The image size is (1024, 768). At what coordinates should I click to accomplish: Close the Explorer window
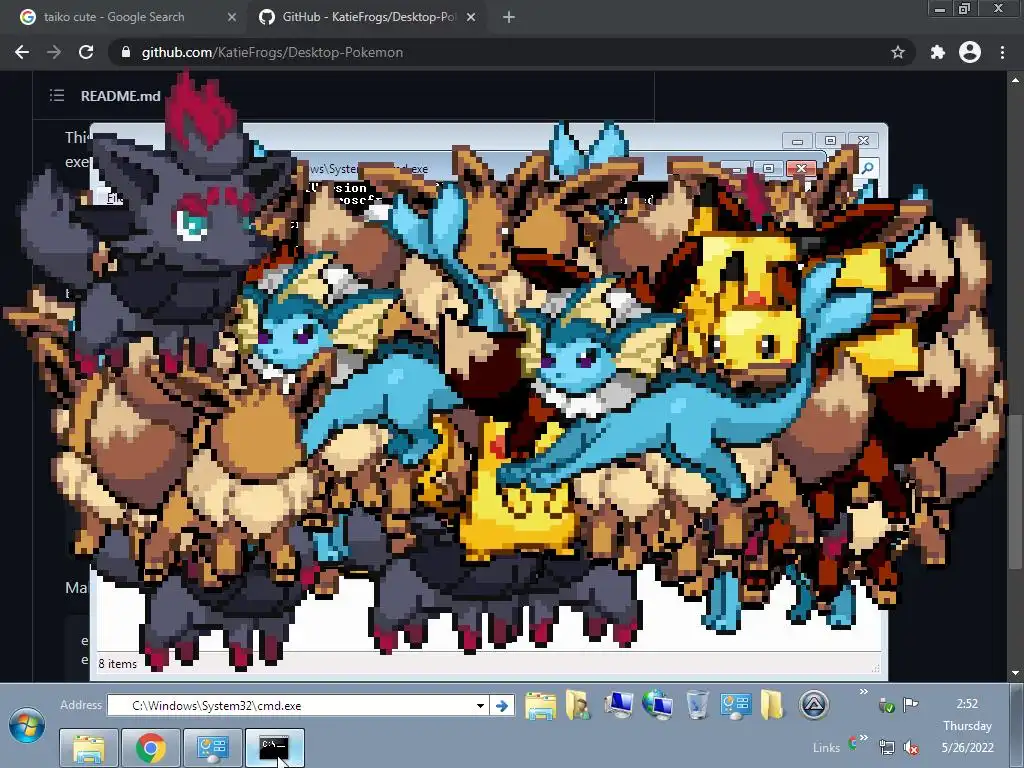click(x=863, y=141)
